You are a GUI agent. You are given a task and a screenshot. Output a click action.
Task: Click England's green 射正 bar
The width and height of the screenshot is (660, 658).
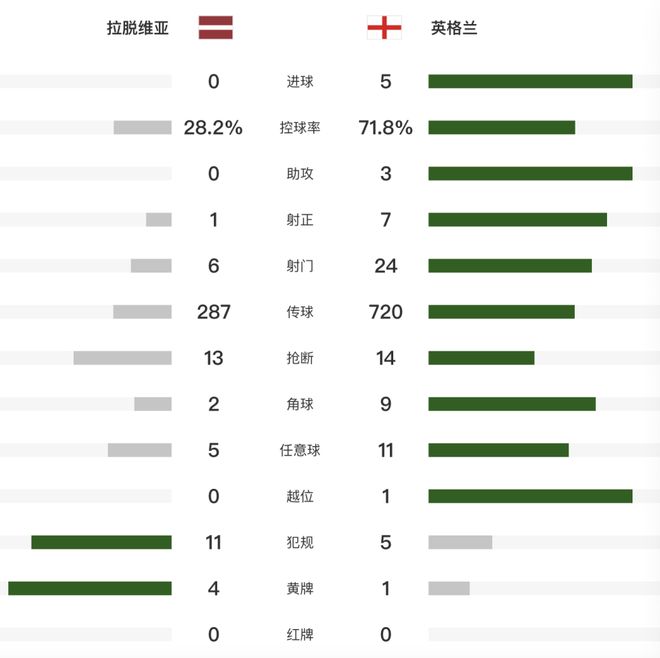pos(517,220)
